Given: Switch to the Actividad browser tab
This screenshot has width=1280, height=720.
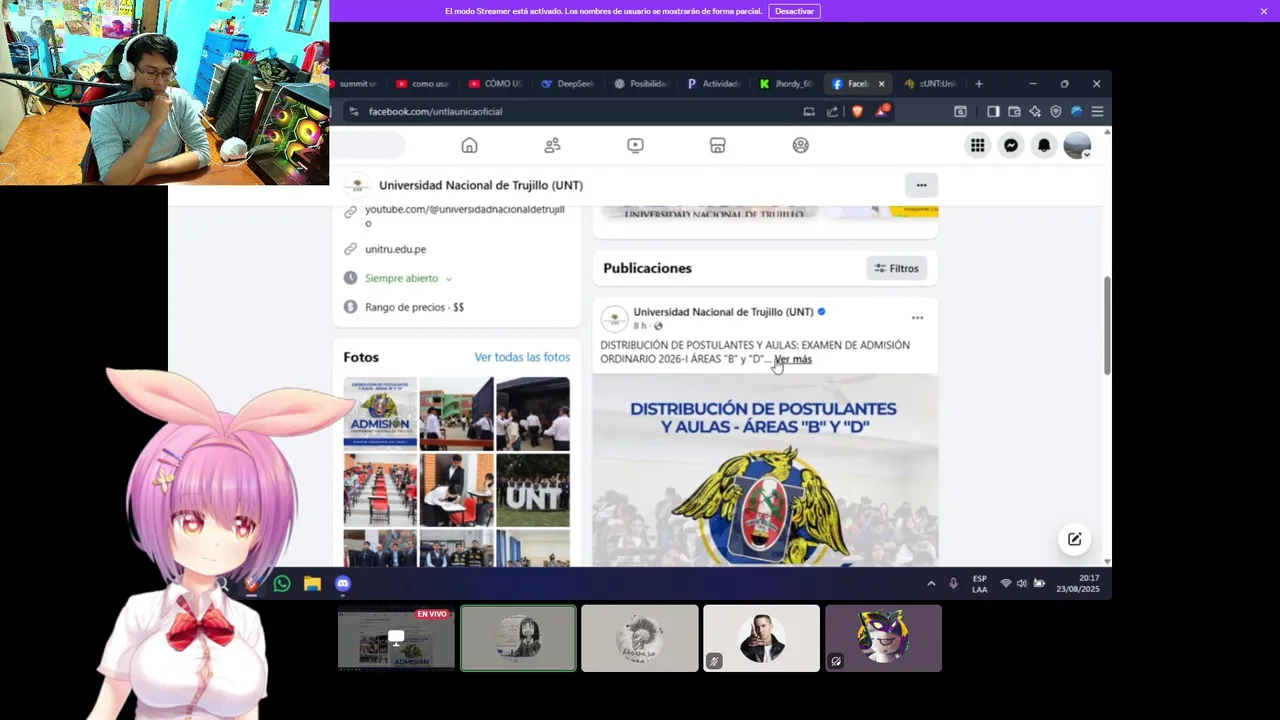Looking at the screenshot, I should pyautogui.click(x=714, y=84).
